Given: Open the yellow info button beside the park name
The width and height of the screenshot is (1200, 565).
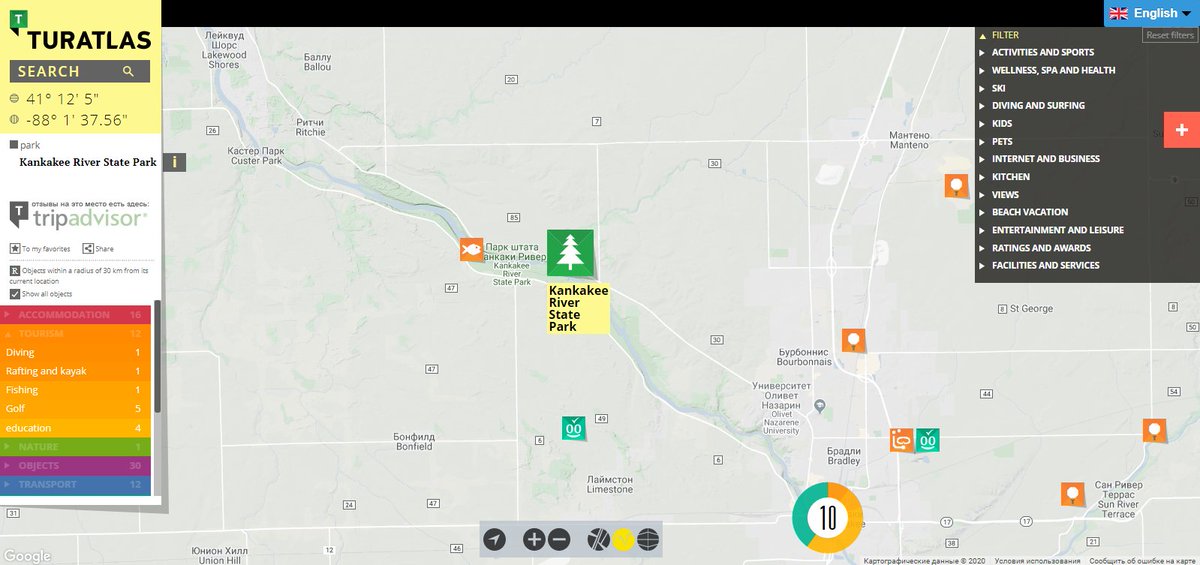Looking at the screenshot, I should (174, 162).
